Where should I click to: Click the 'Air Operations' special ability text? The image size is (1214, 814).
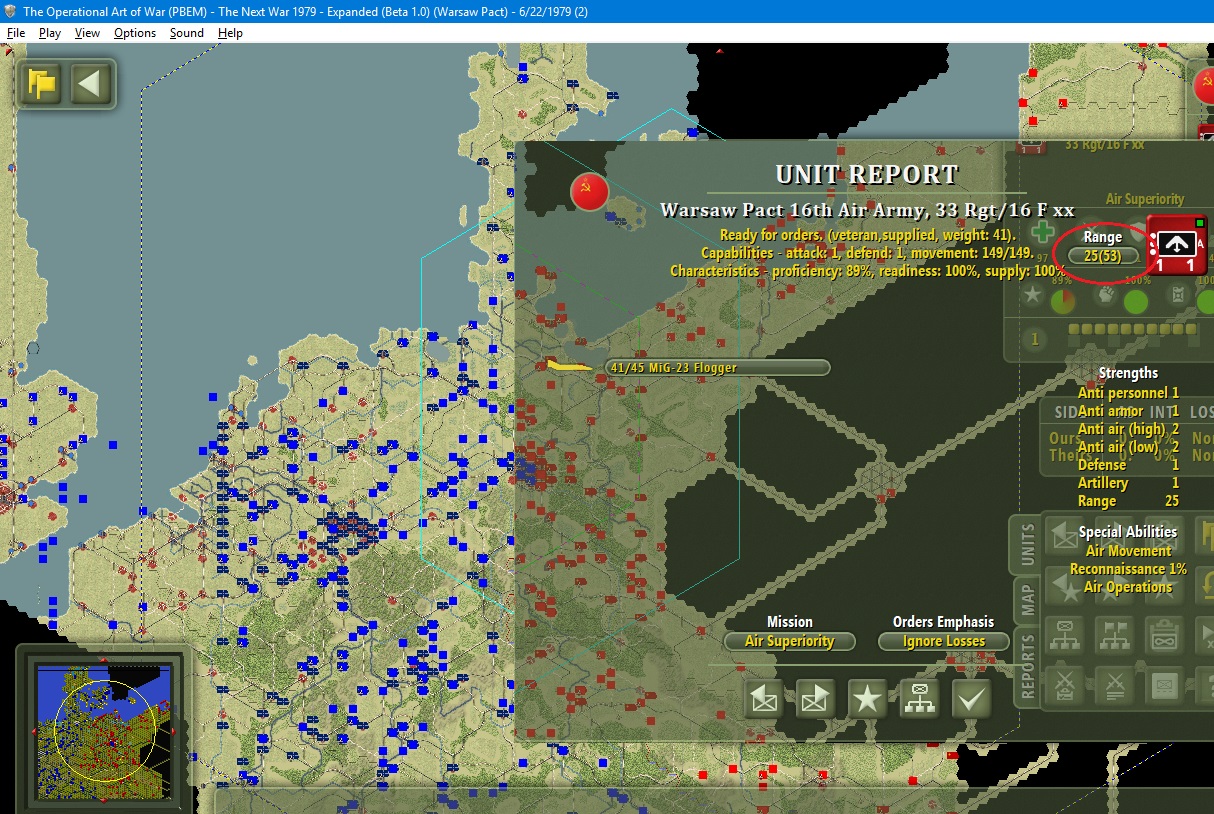[x=1128, y=587]
